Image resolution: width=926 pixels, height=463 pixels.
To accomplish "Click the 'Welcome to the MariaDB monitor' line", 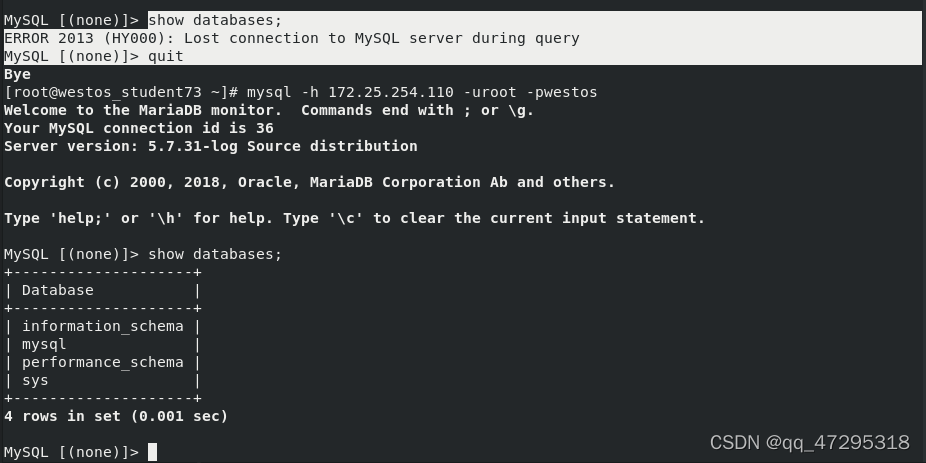I will [269, 110].
